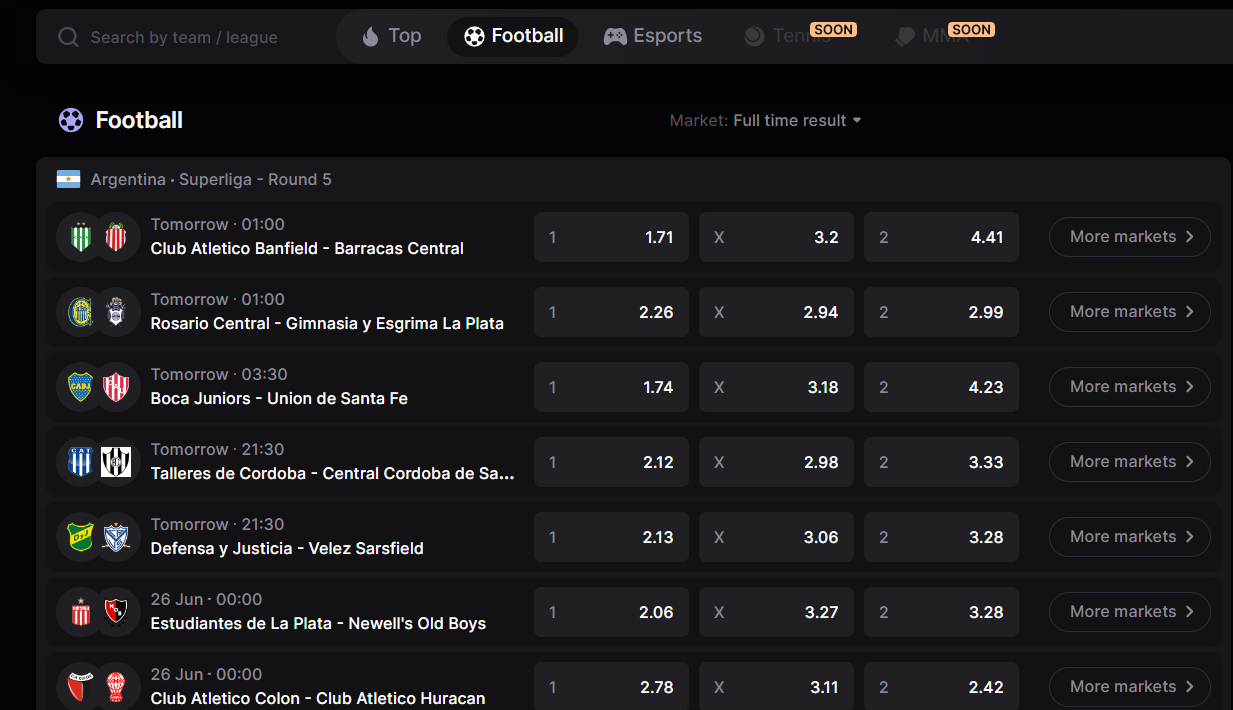Viewport: 1233px width, 710px height.
Task: Choose draw odds 3.11
Action: (776, 687)
